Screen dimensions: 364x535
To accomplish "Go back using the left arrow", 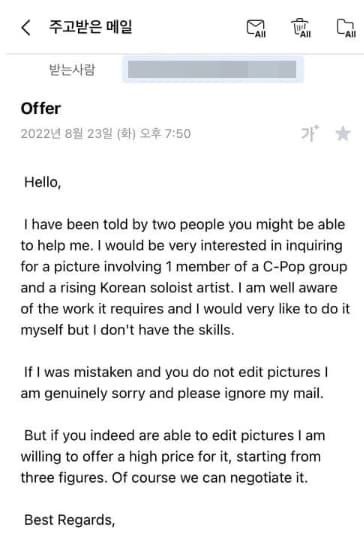I will (26, 27).
